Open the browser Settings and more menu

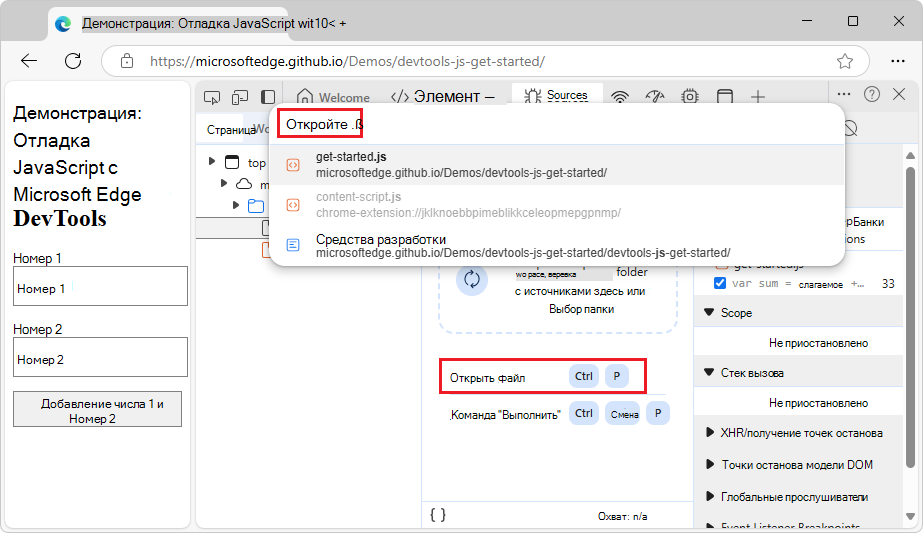tap(898, 61)
